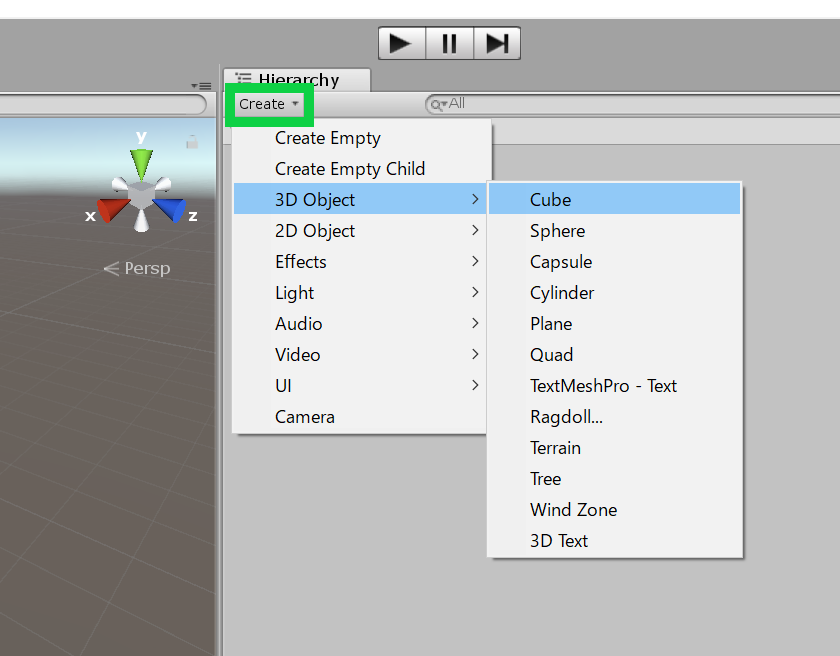
Task: Open the Create dropdown in Hierarchy
Action: 268,104
